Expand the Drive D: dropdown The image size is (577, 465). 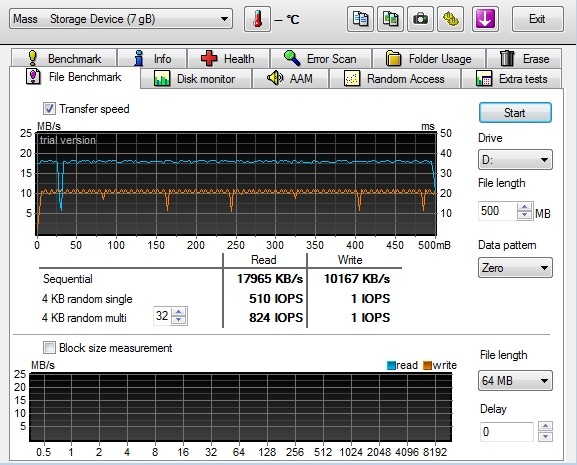515,160
